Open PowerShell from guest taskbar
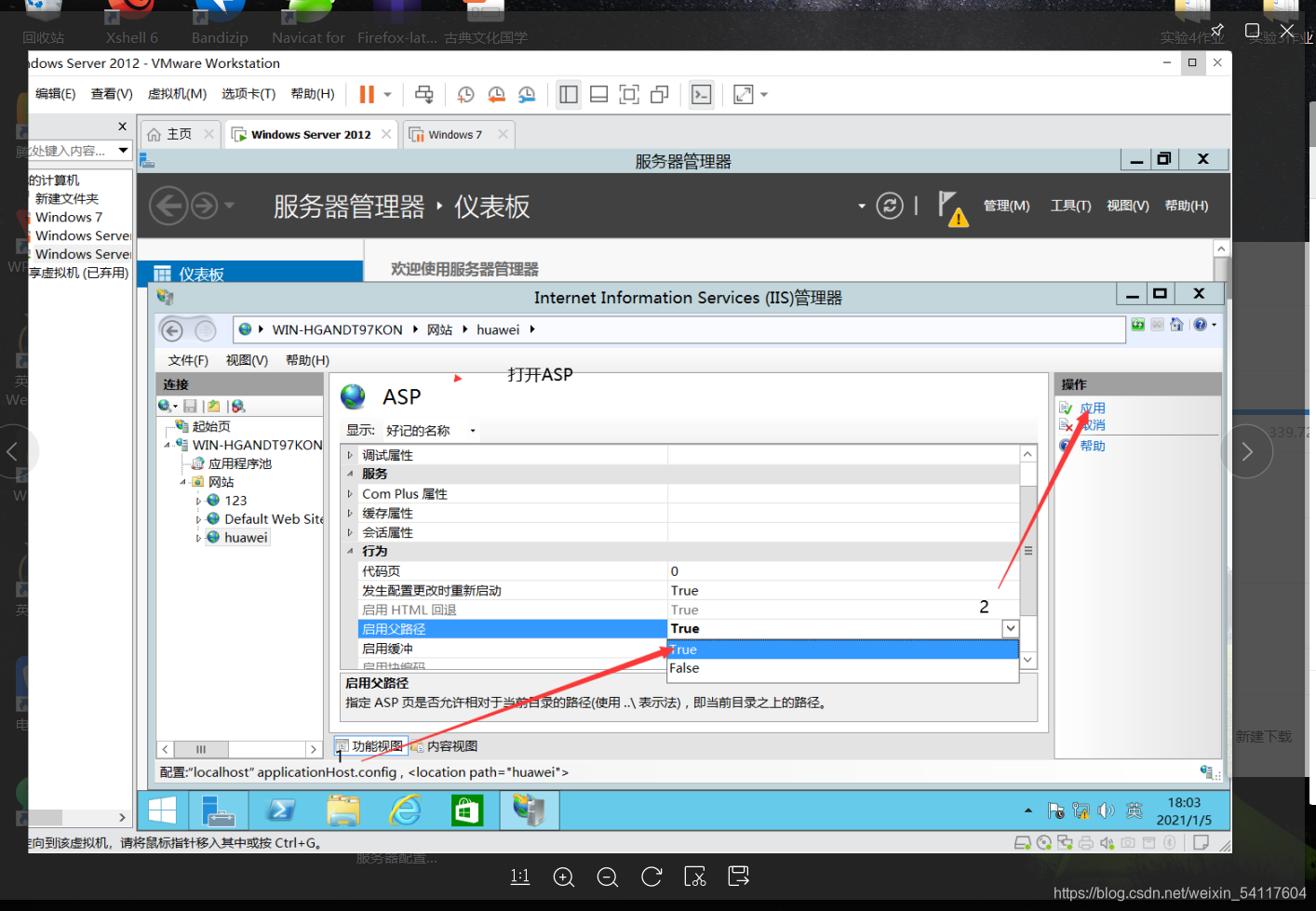The image size is (1316, 911). 280,811
